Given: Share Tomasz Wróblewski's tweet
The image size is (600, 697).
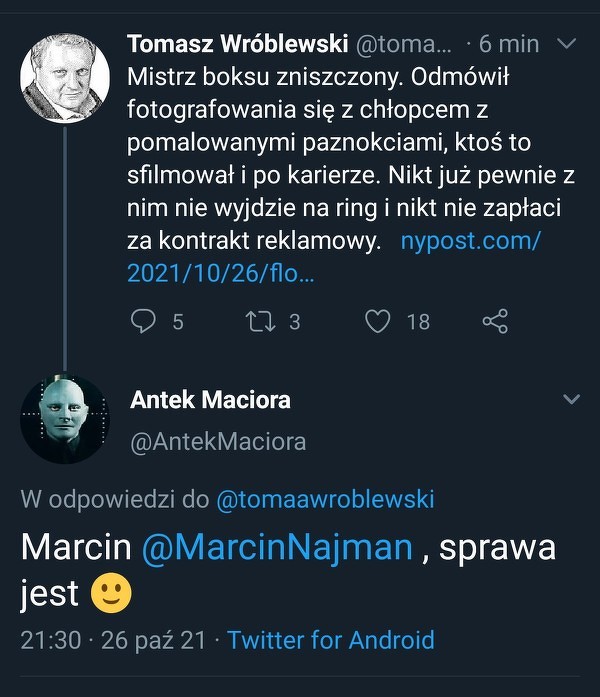Looking at the screenshot, I should coord(495,321).
